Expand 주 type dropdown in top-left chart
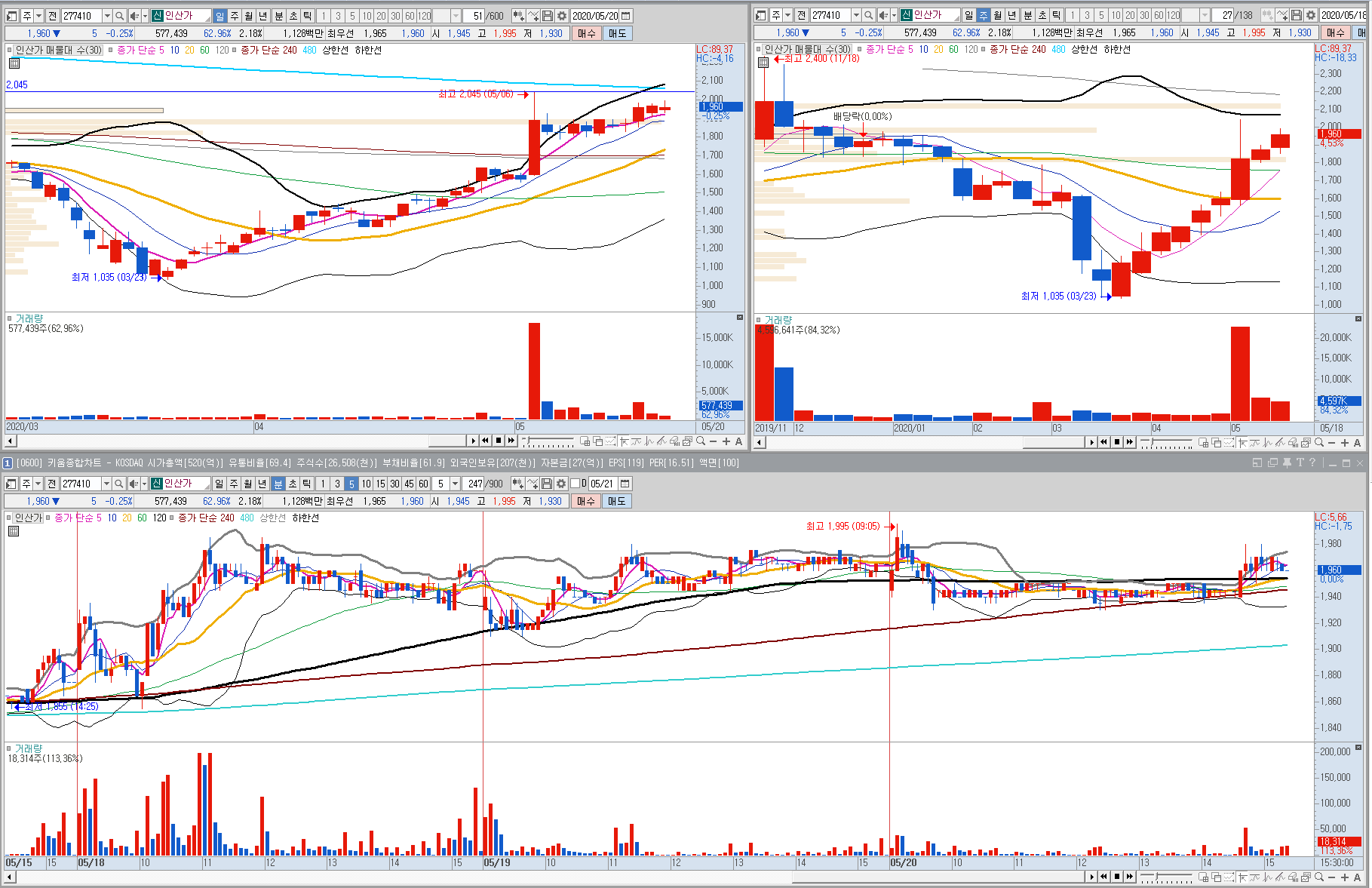Viewport: 1372px width, 888px height. click(38, 16)
